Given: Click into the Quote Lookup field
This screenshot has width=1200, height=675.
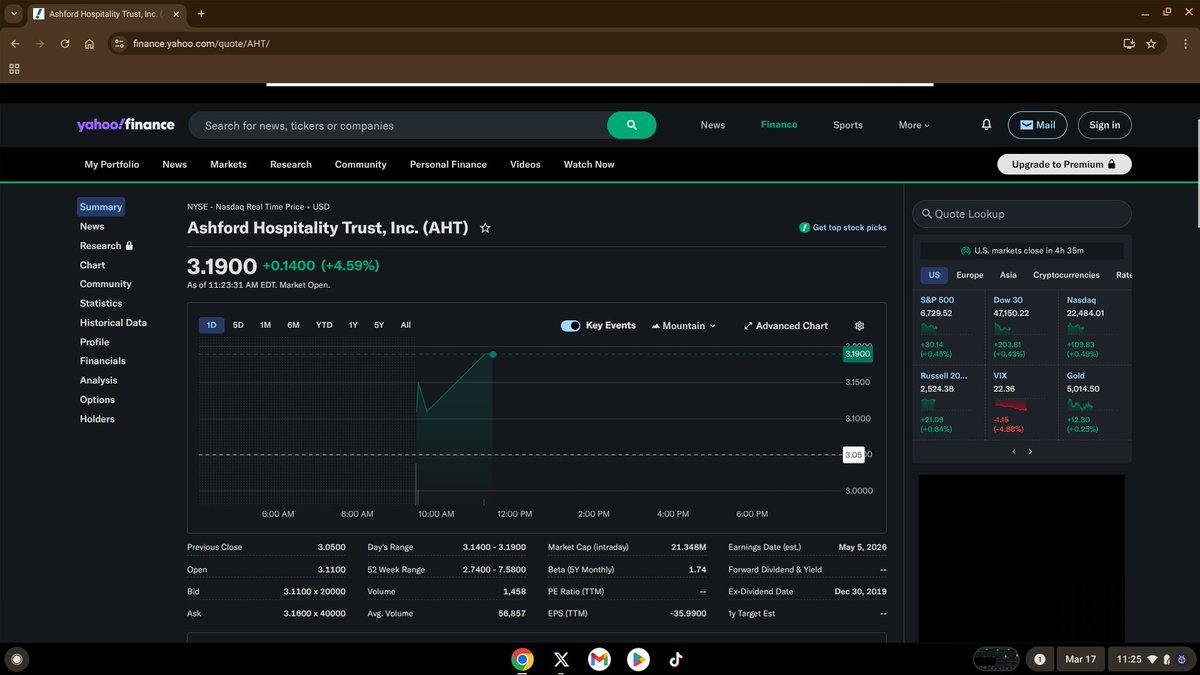Looking at the screenshot, I should [1022, 214].
